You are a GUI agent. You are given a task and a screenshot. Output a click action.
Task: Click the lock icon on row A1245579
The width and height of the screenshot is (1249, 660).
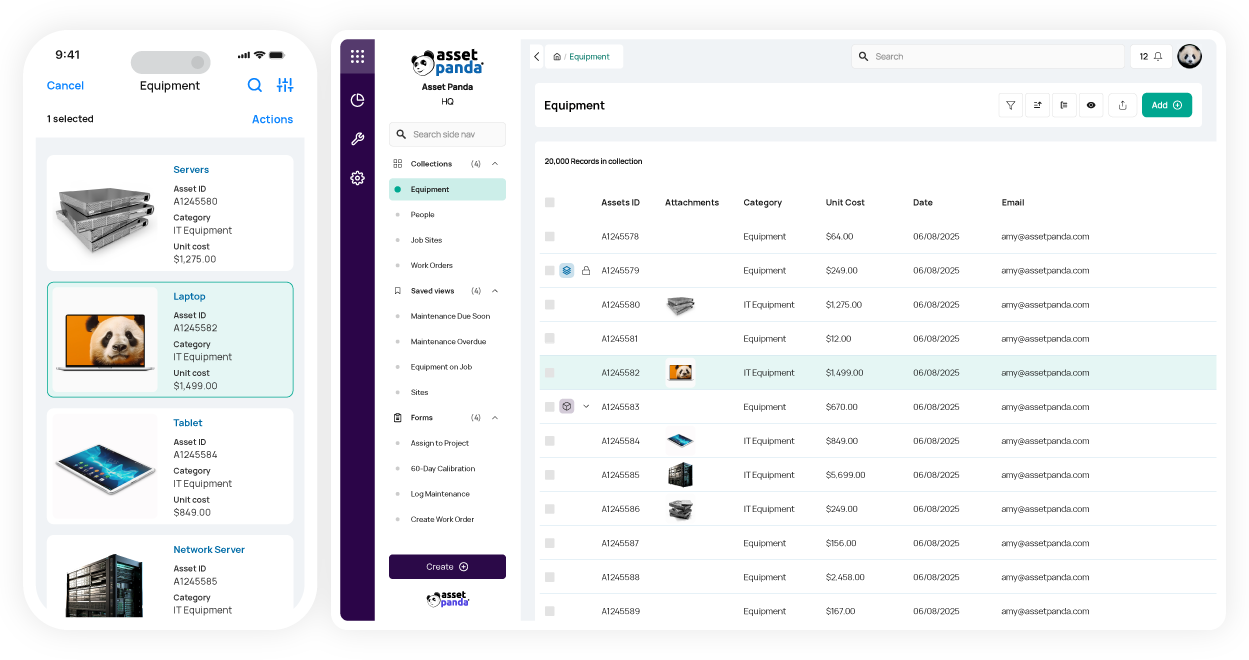[585, 270]
